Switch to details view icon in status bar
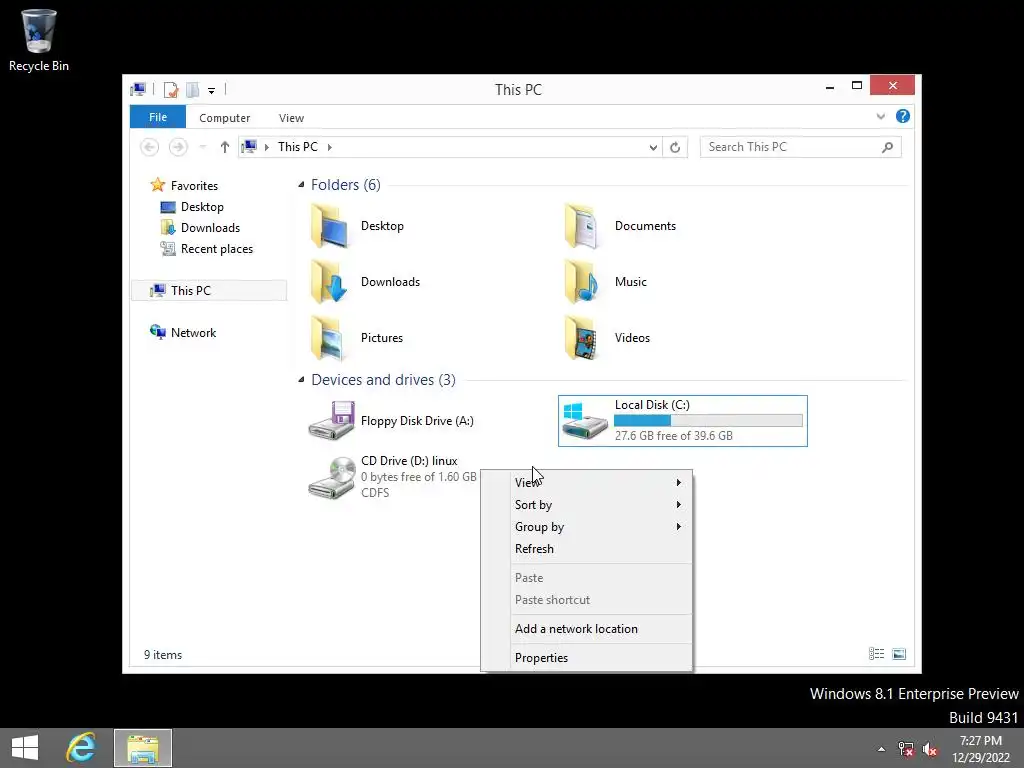The image size is (1024, 768). point(876,654)
